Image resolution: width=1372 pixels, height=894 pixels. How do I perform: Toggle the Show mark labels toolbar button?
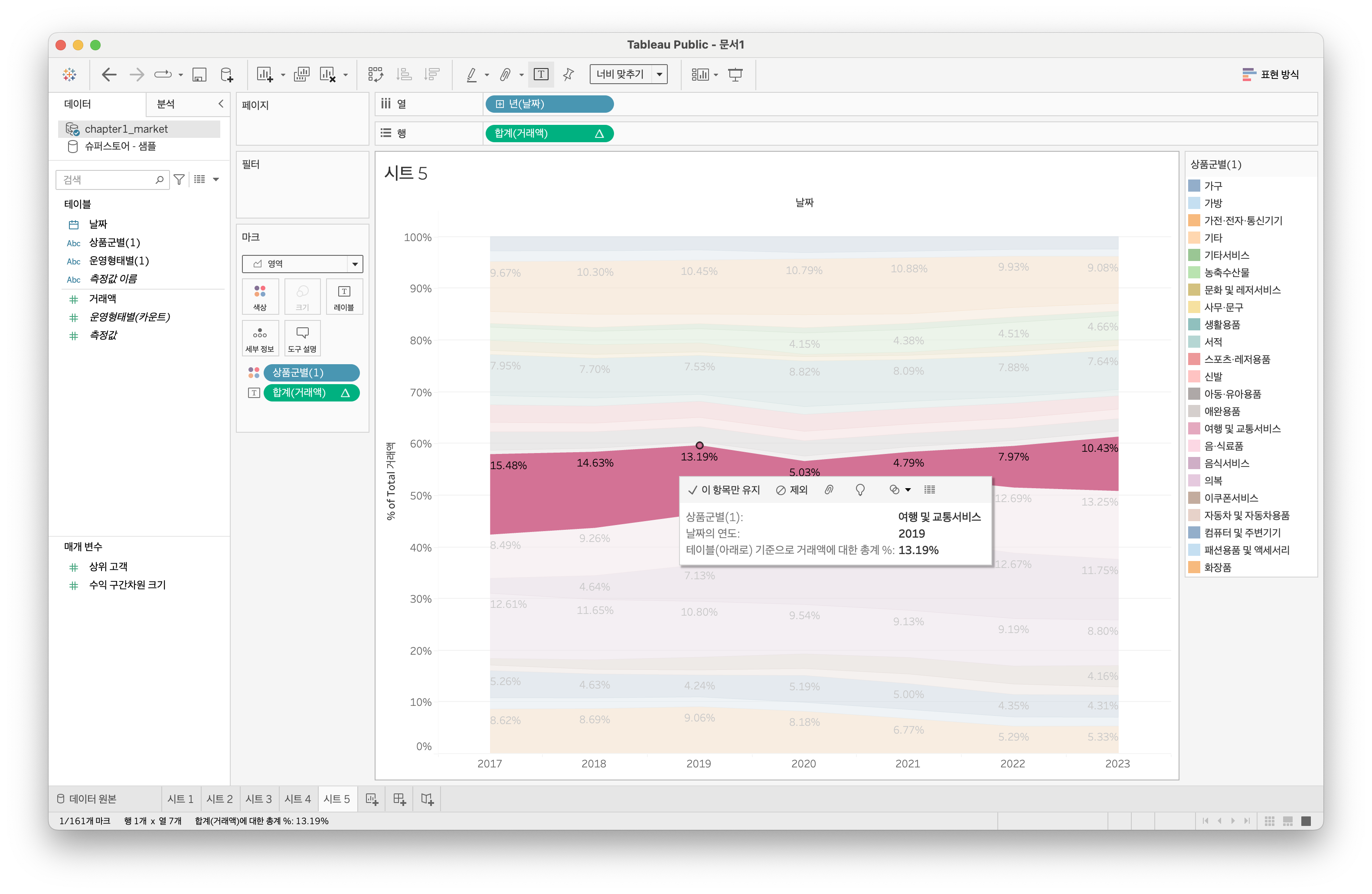[541, 75]
